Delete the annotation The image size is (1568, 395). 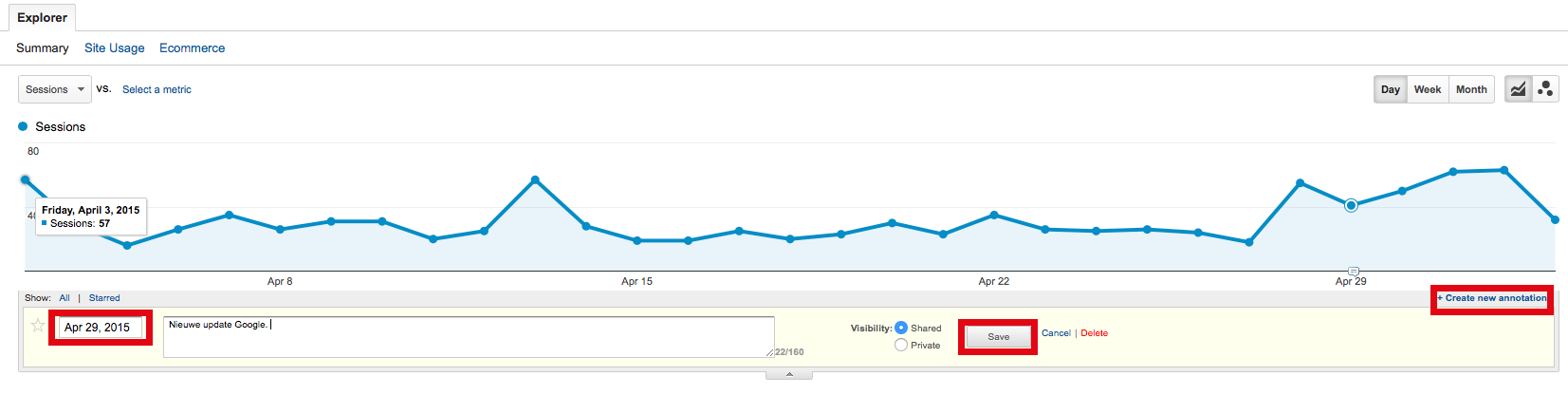tap(1094, 333)
